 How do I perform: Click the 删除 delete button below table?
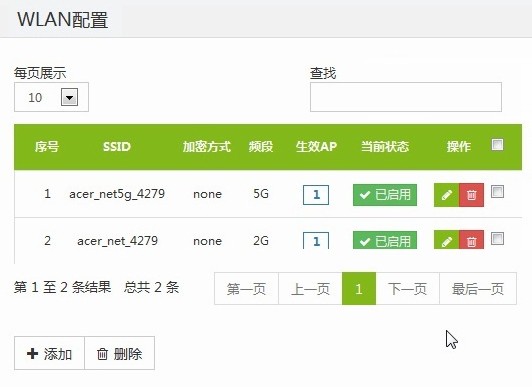[x=119, y=353]
